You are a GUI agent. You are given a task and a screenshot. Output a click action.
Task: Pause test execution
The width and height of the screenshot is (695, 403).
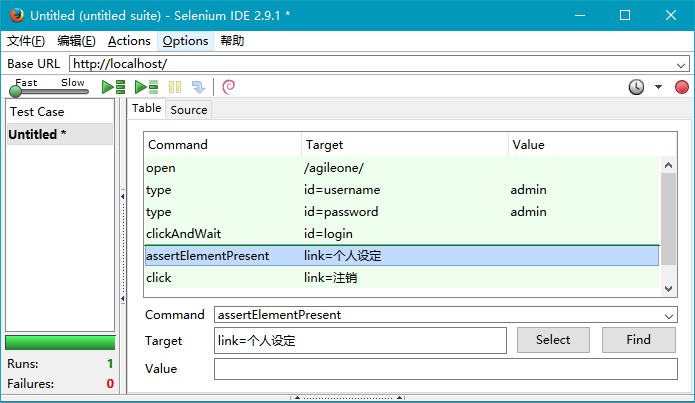[175, 87]
